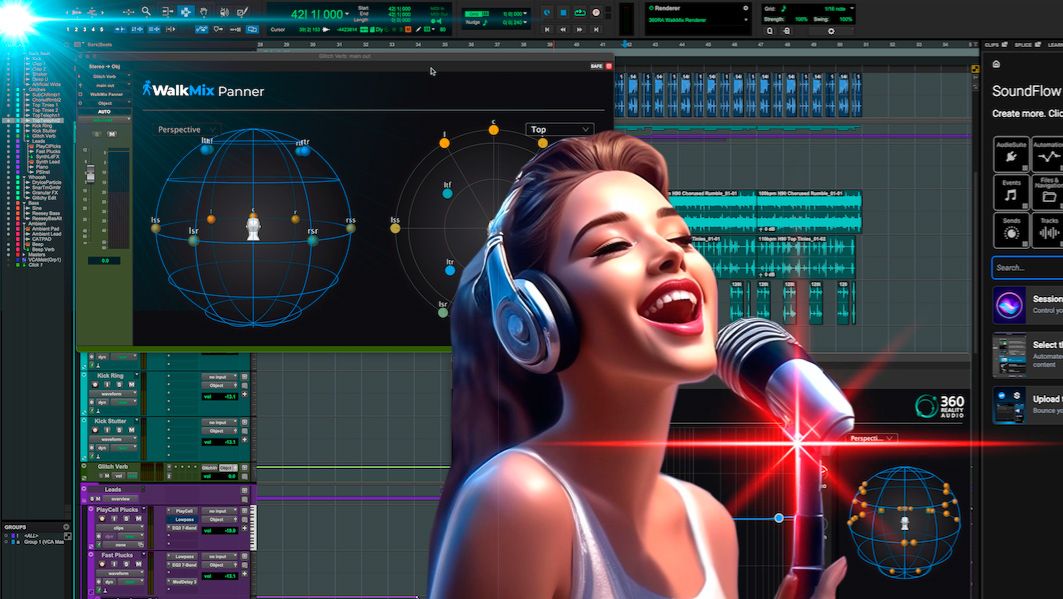Open Files & Navigation folder deck
Viewport: 1063px width, 599px height.
[x=1049, y=192]
